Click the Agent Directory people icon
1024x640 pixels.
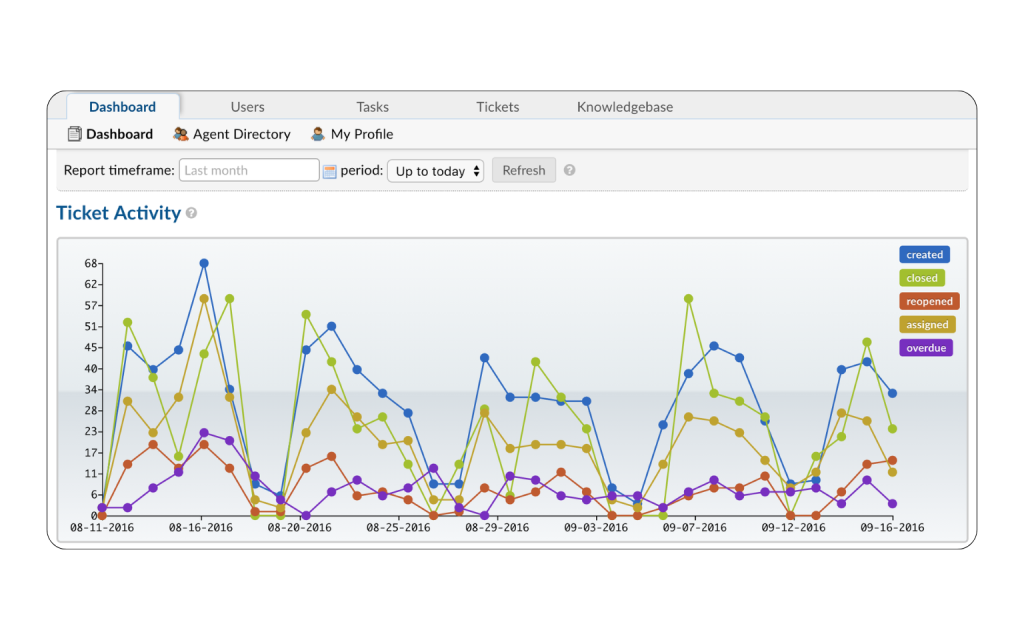coord(181,134)
